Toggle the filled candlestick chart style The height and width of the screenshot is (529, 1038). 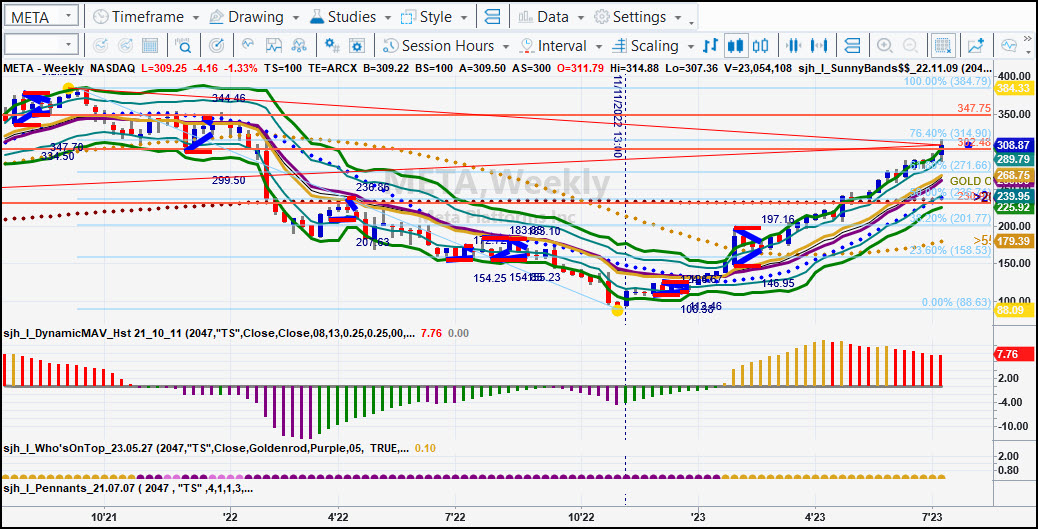[x=734, y=46]
